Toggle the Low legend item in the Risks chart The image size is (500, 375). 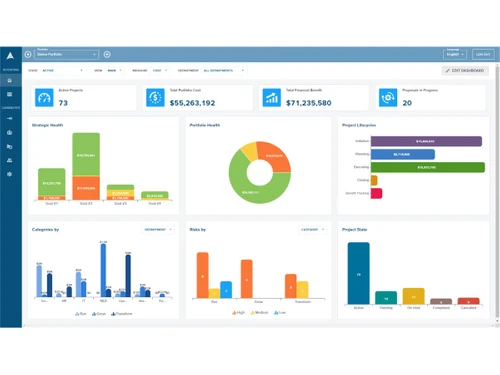coord(280,313)
